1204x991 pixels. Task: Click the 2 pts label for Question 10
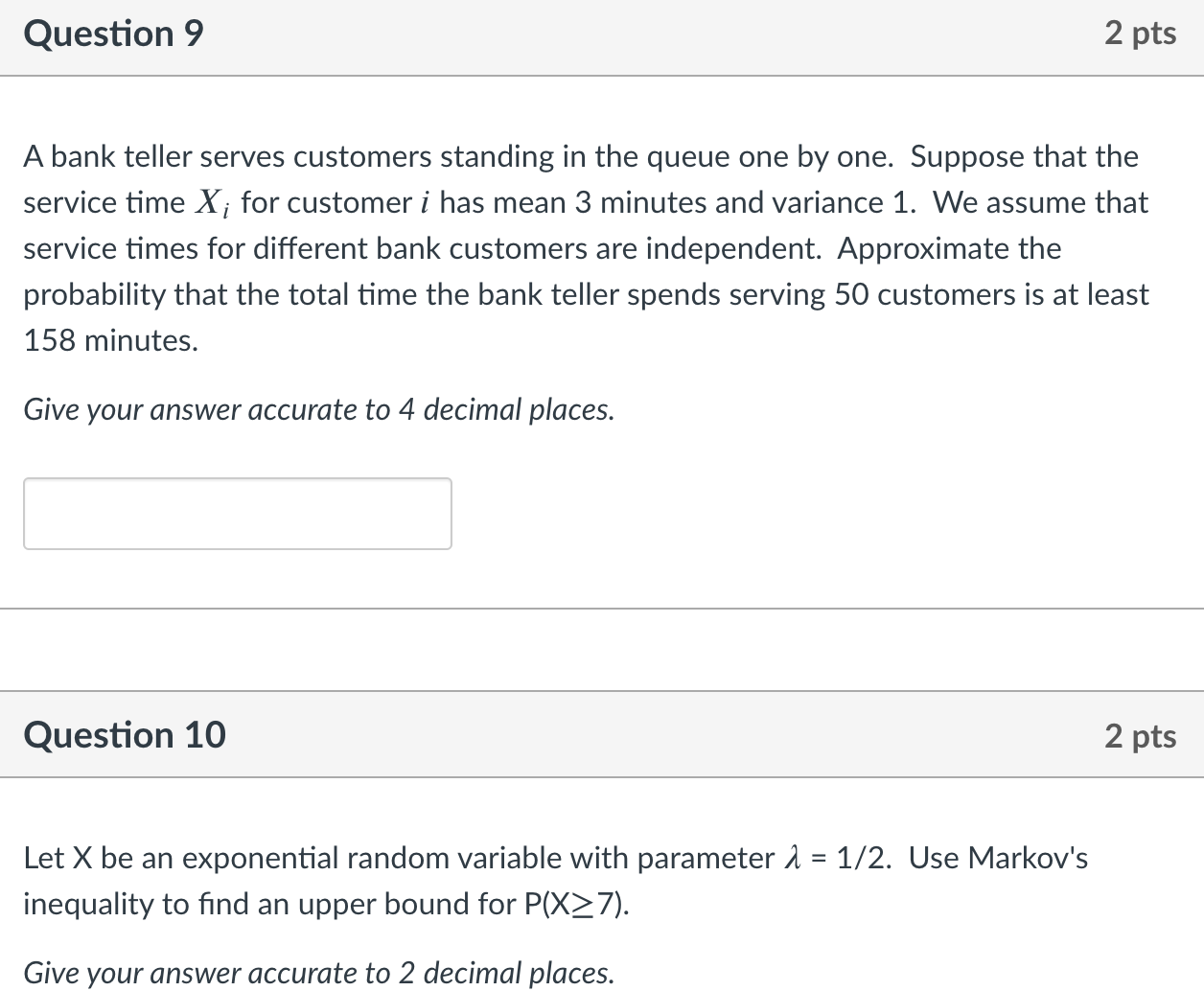[1141, 735]
